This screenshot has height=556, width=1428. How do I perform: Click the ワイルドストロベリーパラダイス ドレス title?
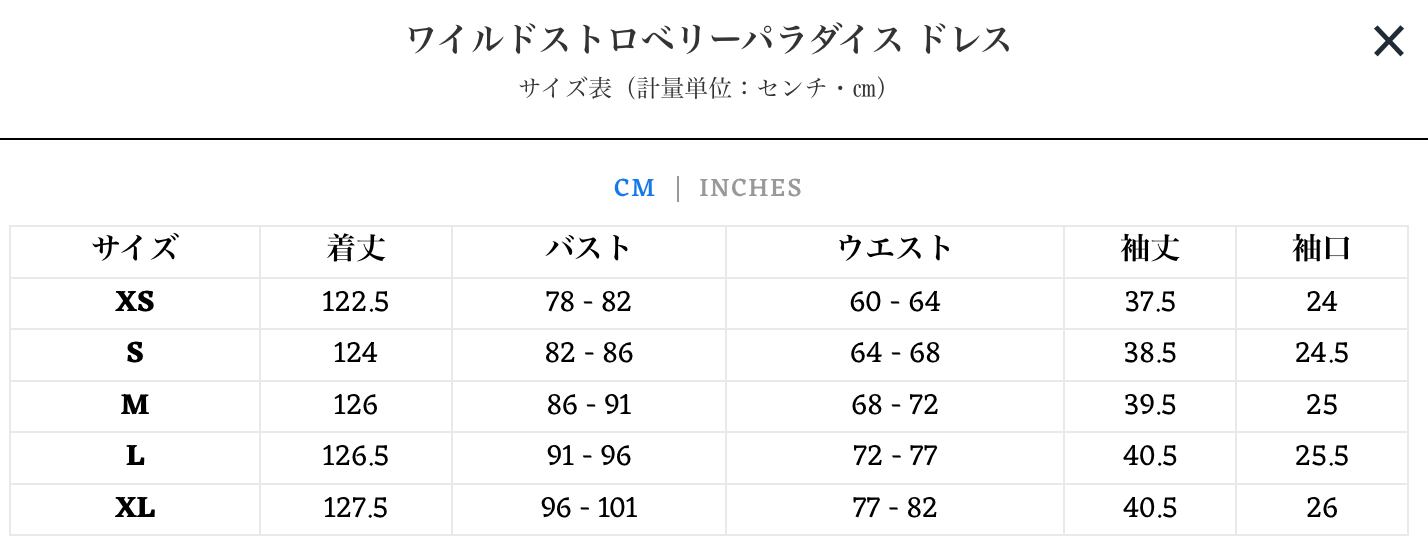[709, 40]
